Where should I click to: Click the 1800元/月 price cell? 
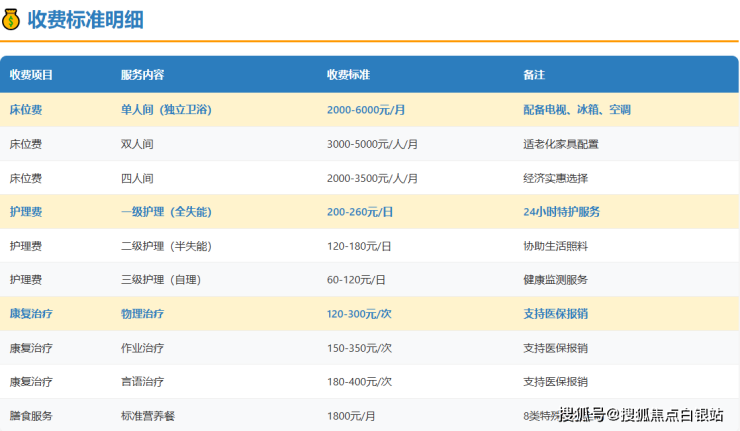coord(351,416)
